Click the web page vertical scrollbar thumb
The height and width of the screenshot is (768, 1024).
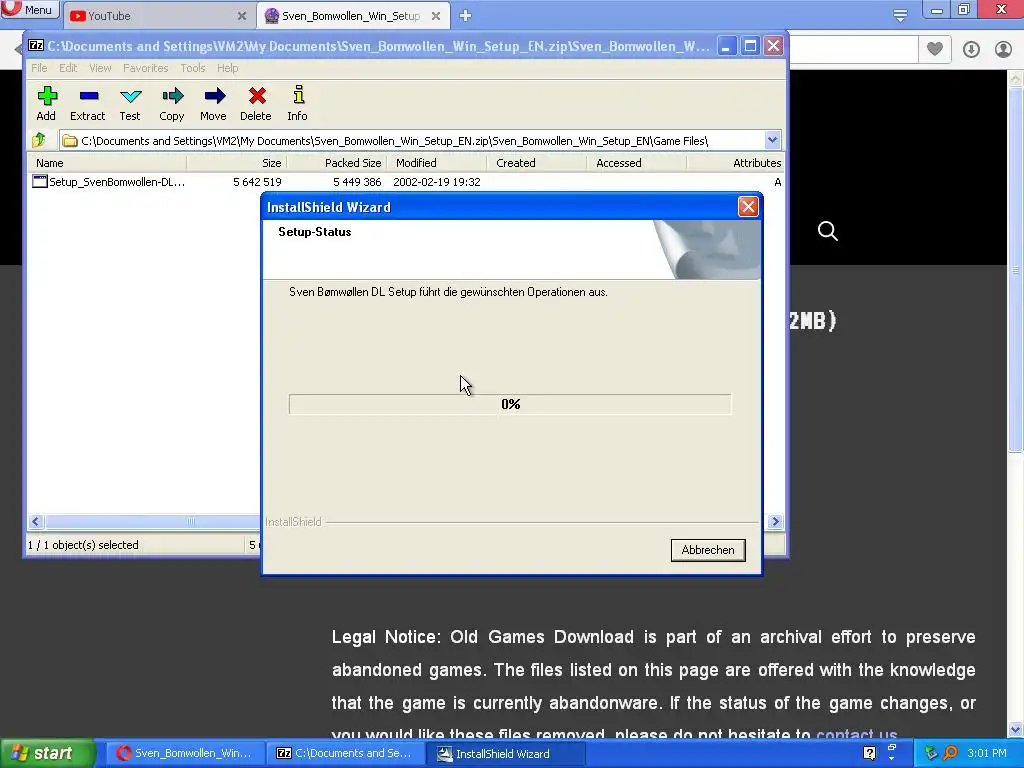coord(1016,269)
